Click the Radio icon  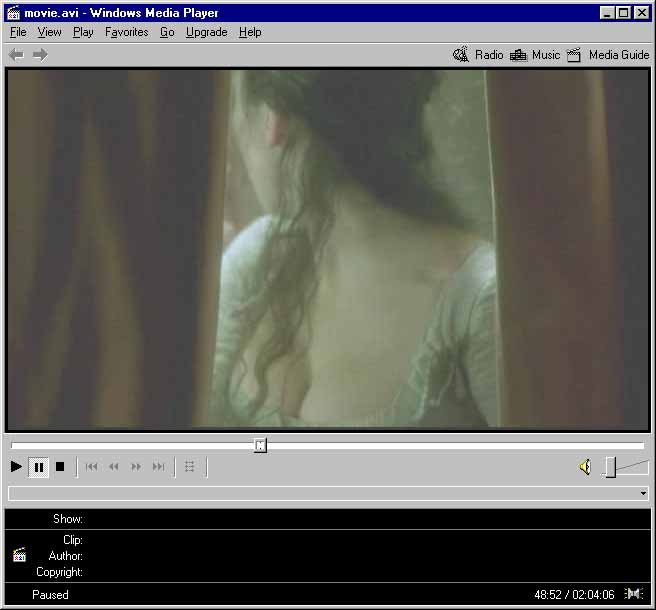click(461, 55)
